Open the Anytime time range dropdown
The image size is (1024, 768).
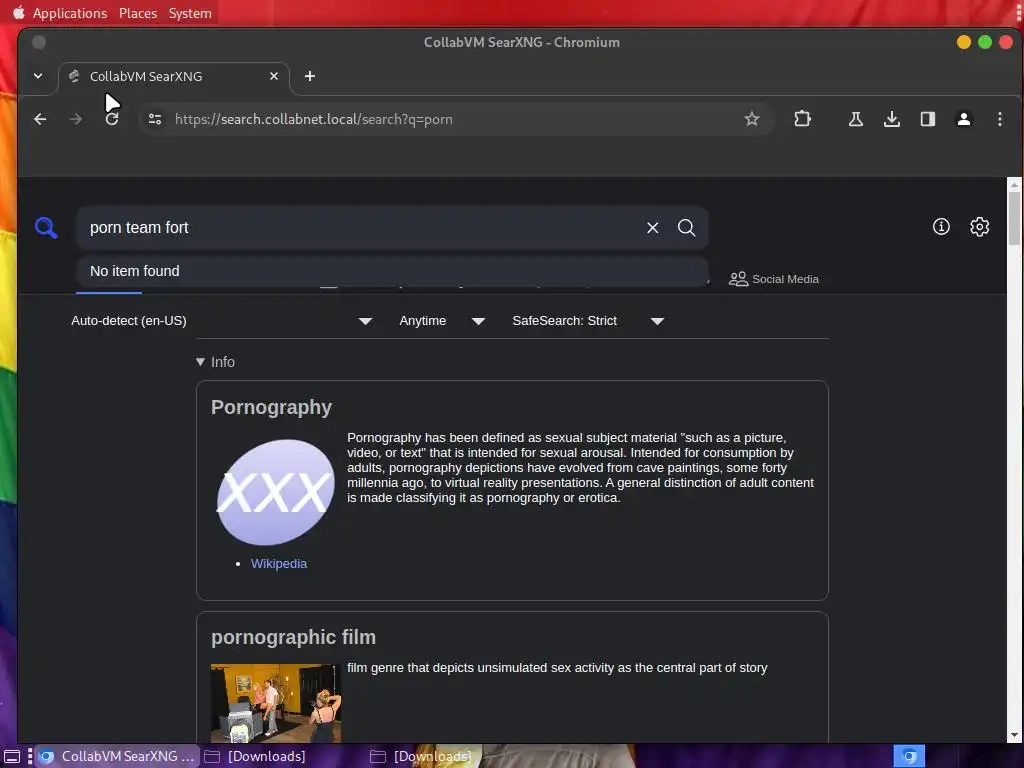442,321
